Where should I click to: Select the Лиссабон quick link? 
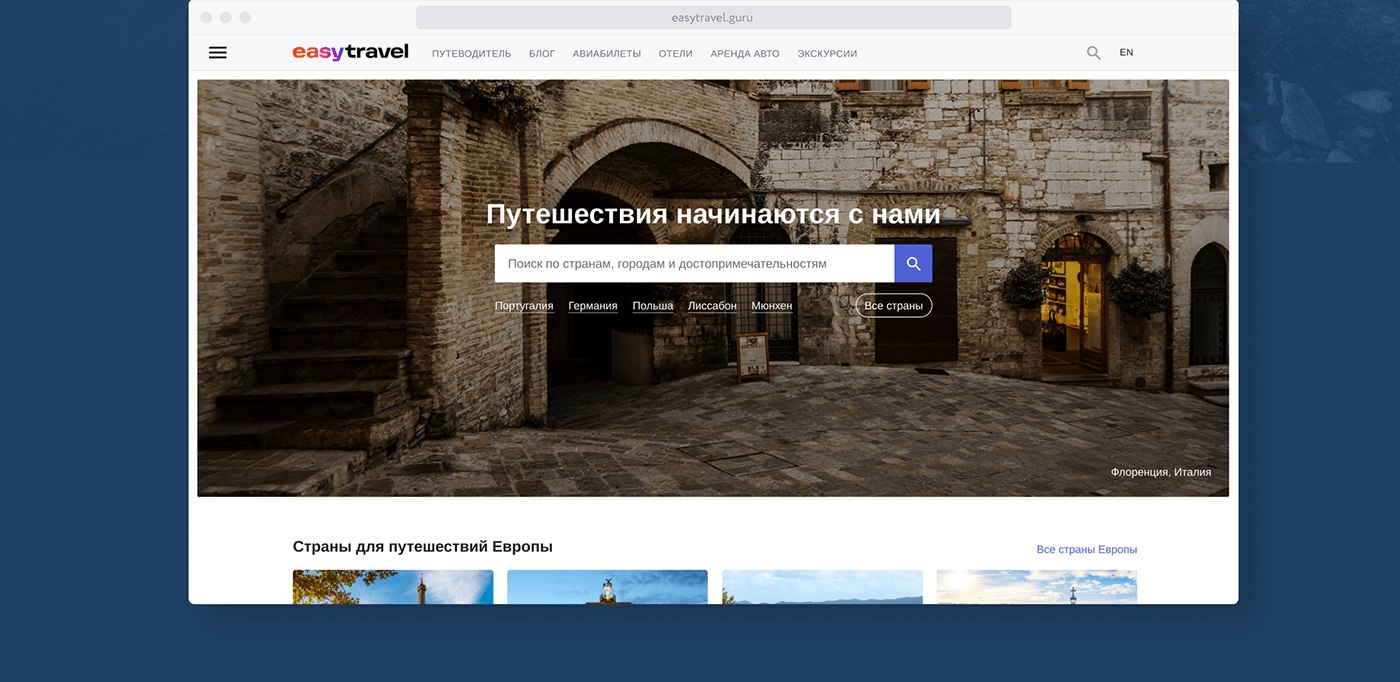point(712,306)
